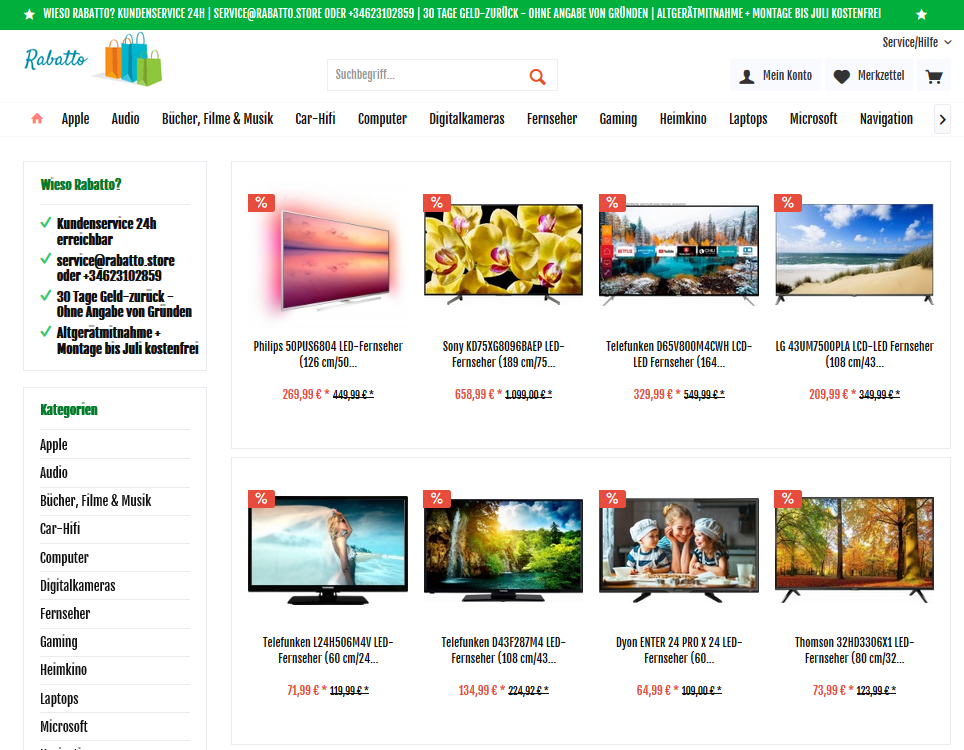Click the heart icon beside Merkzettel

(x=841, y=76)
